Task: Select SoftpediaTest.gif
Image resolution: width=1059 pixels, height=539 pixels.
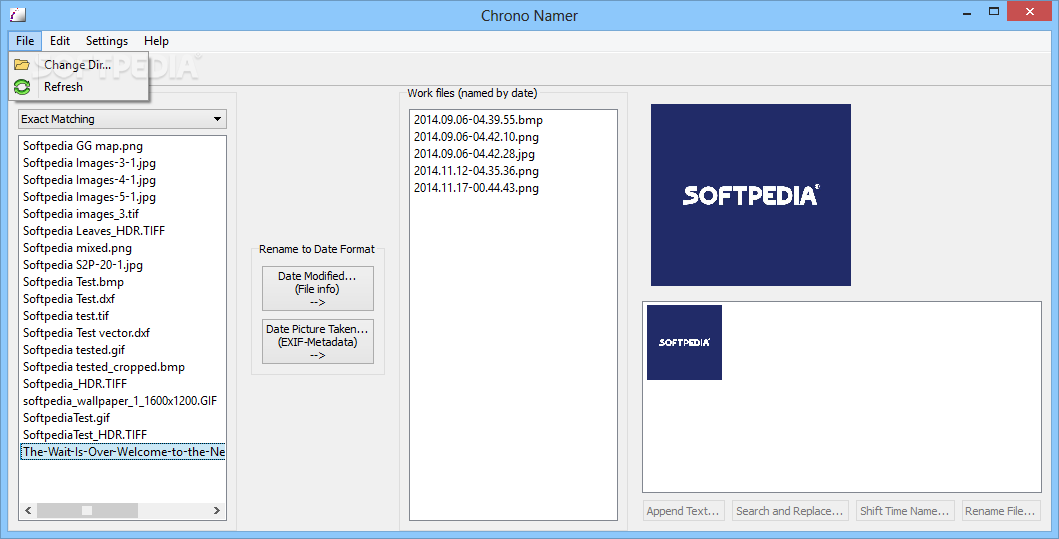Action: point(66,417)
